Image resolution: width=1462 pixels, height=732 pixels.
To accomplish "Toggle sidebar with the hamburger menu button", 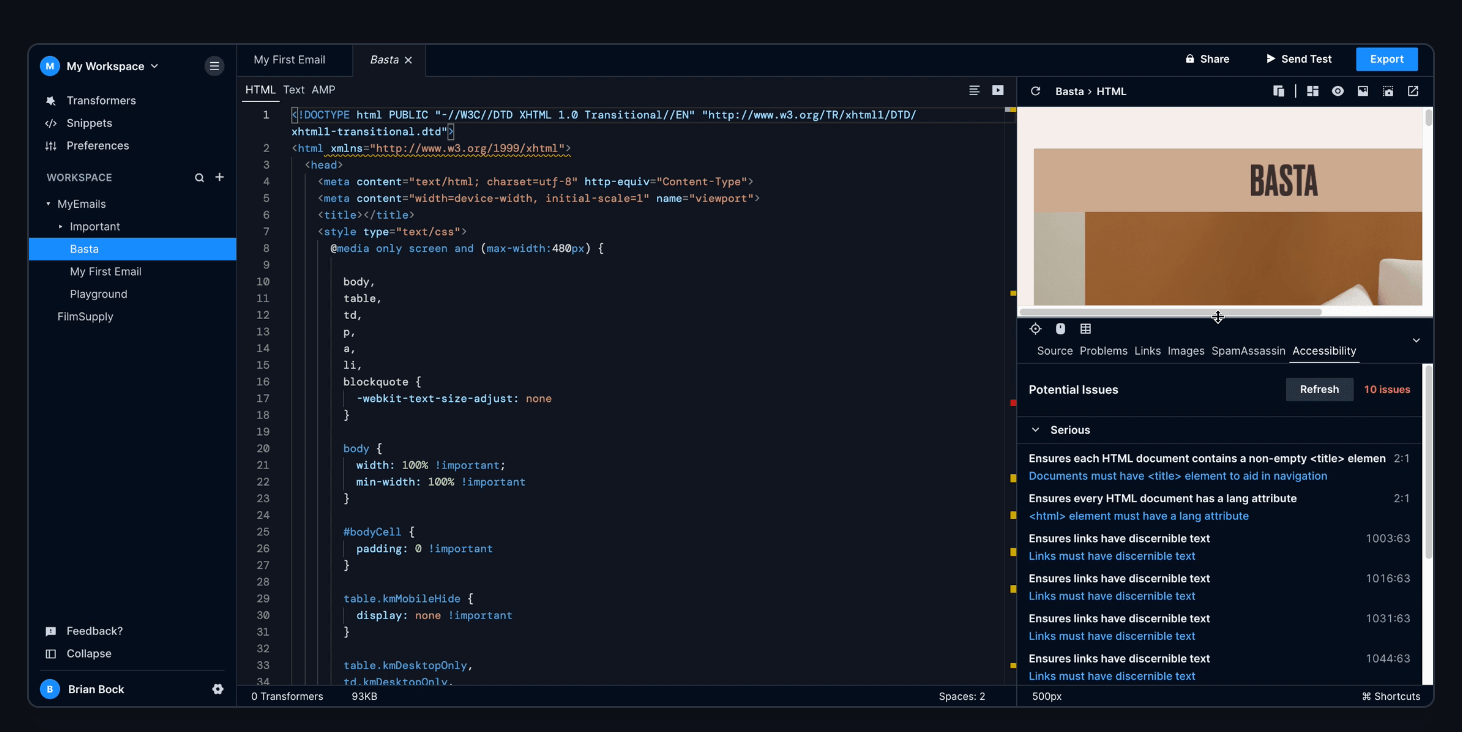I will click(x=214, y=66).
